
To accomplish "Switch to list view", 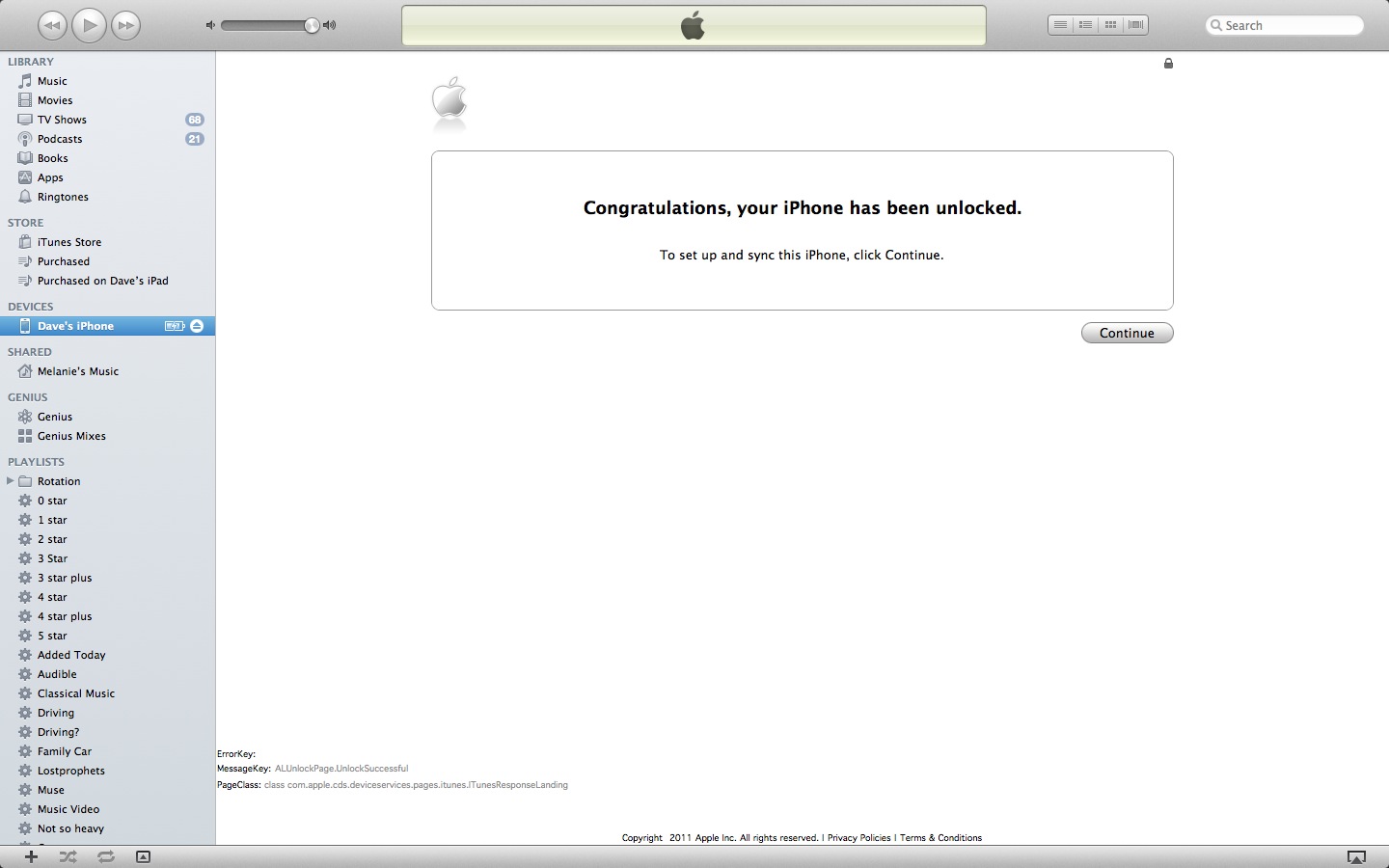I will tap(1060, 25).
